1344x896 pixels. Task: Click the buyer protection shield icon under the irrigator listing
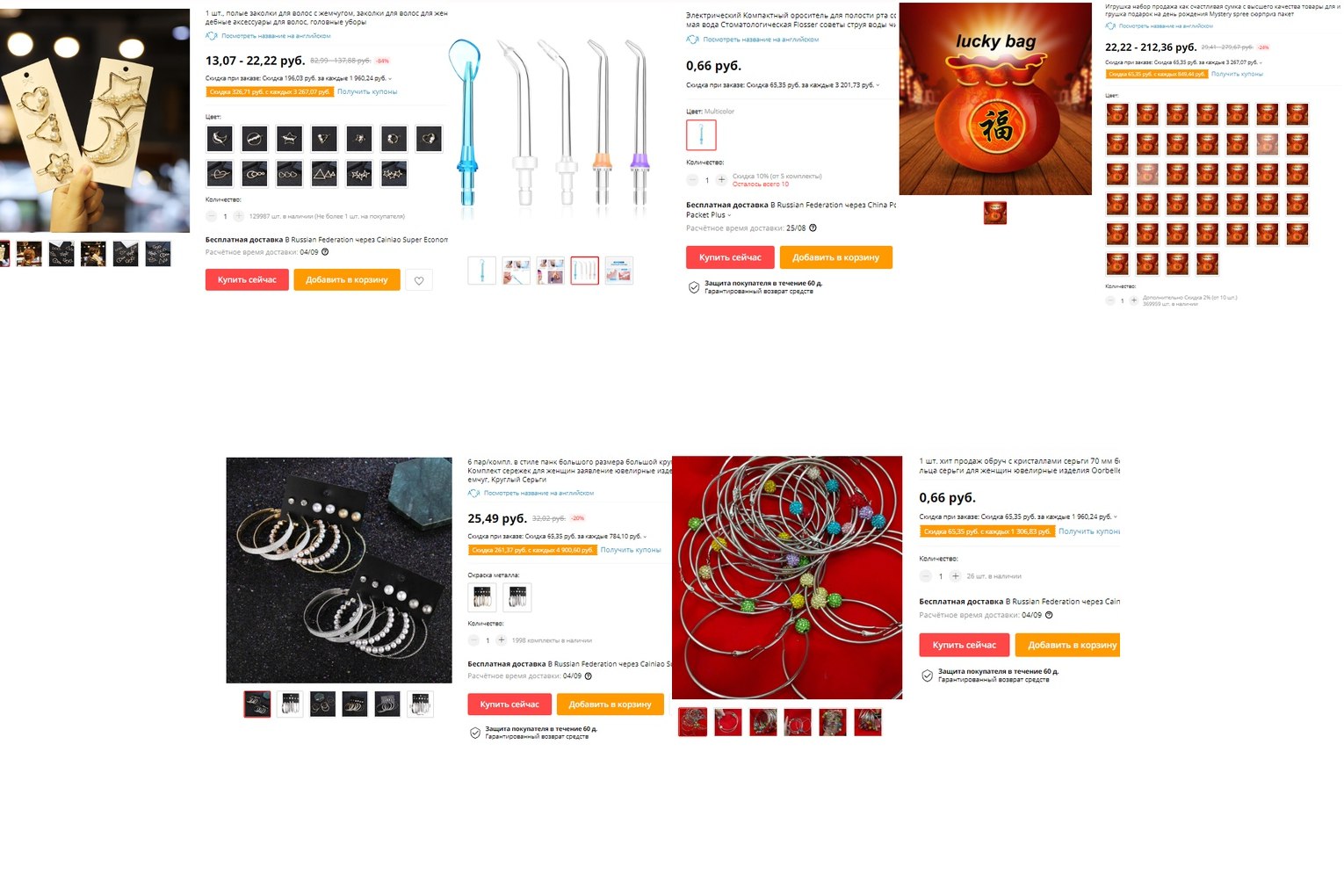click(694, 287)
